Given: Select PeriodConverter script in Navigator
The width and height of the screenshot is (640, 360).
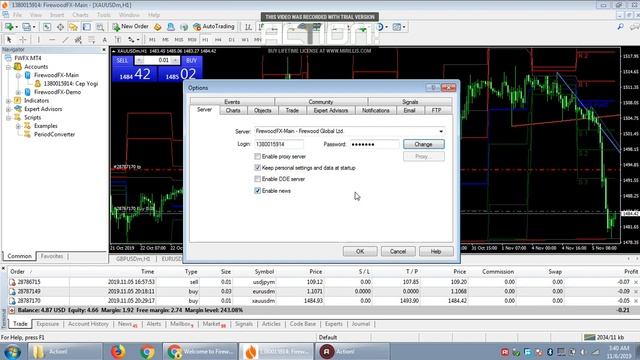Looking at the screenshot, I should click(54, 135).
